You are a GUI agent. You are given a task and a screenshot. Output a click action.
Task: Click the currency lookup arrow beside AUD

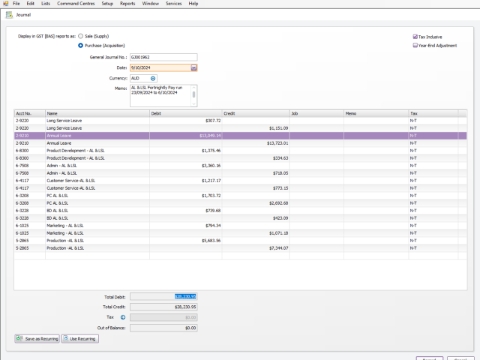point(153,78)
